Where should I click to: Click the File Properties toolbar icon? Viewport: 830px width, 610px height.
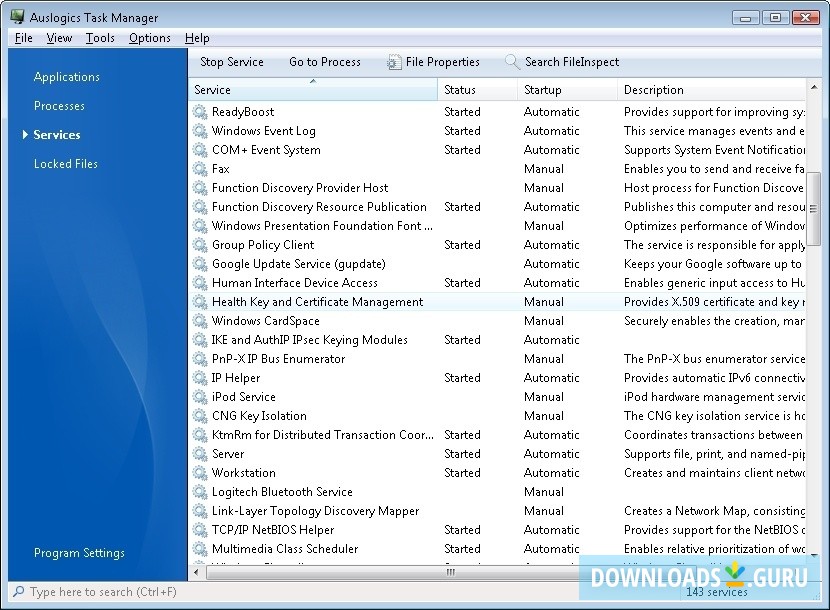[x=394, y=62]
